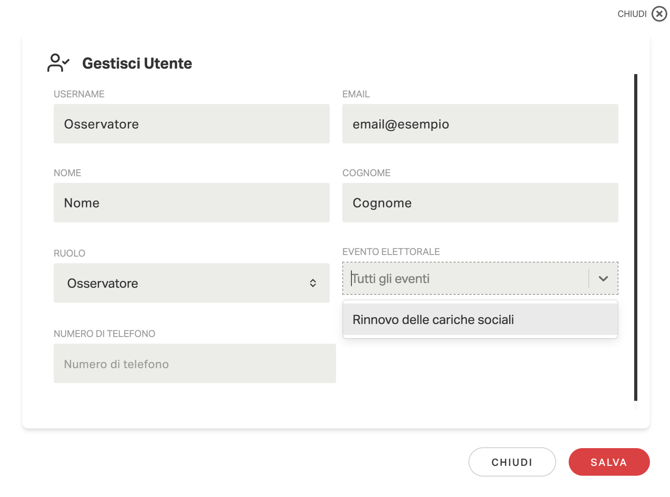Click the 'Gestisci Utente' heading
670x497 pixels.
[137, 63]
